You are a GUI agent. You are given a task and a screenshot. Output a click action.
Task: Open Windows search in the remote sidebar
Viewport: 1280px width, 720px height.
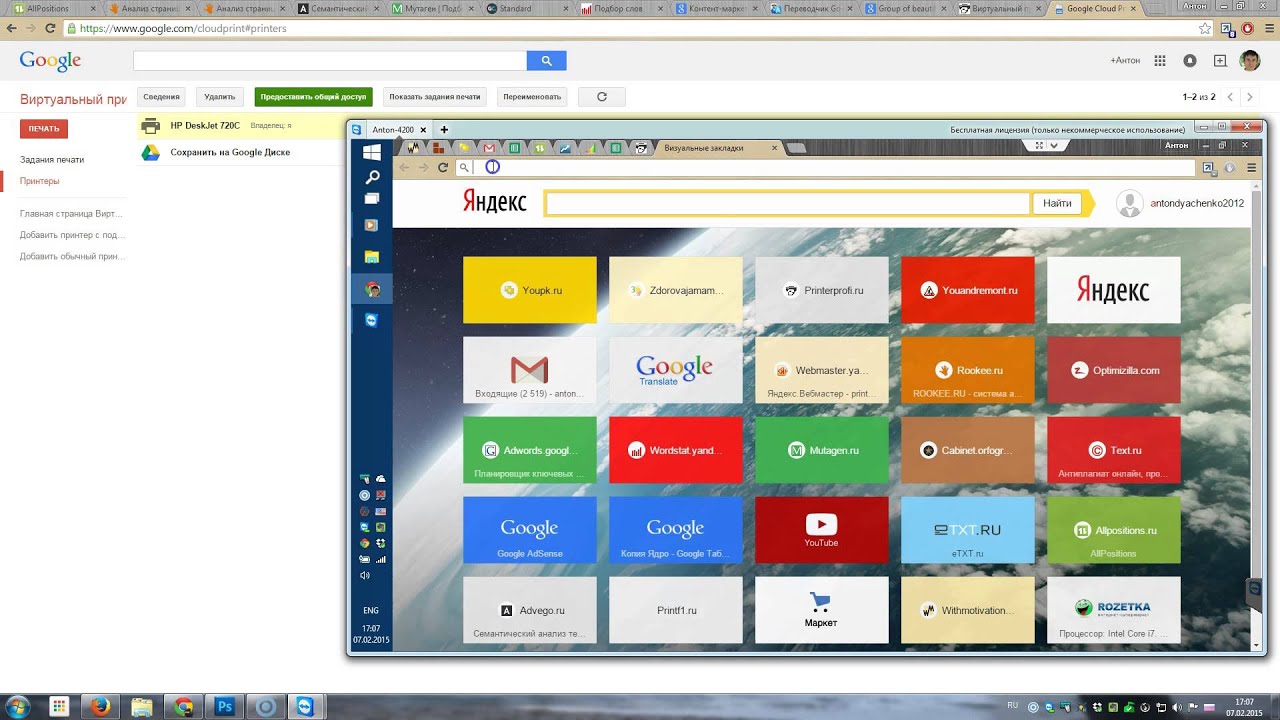tap(372, 177)
